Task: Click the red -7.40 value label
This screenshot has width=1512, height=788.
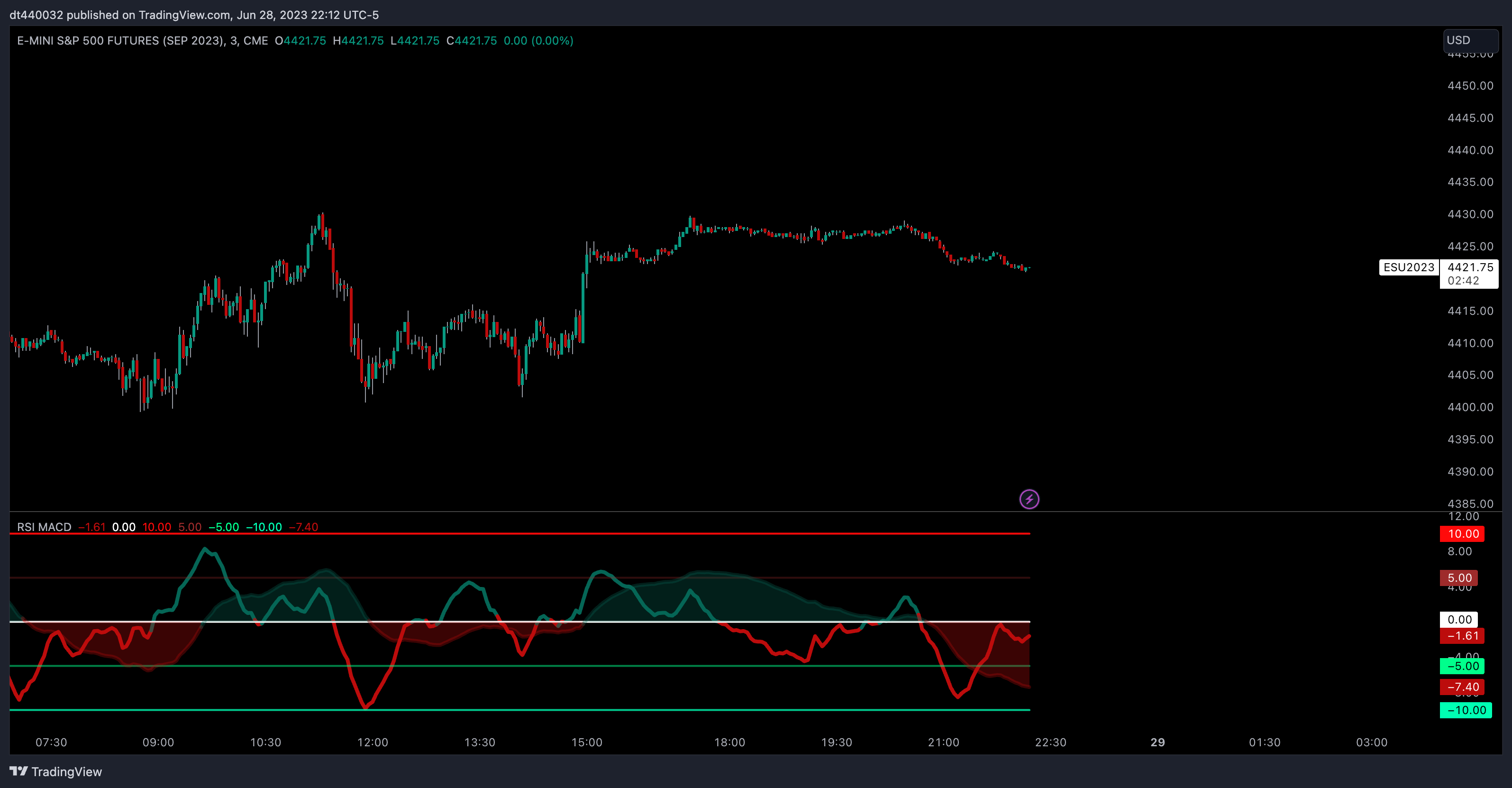Action: (x=1462, y=687)
